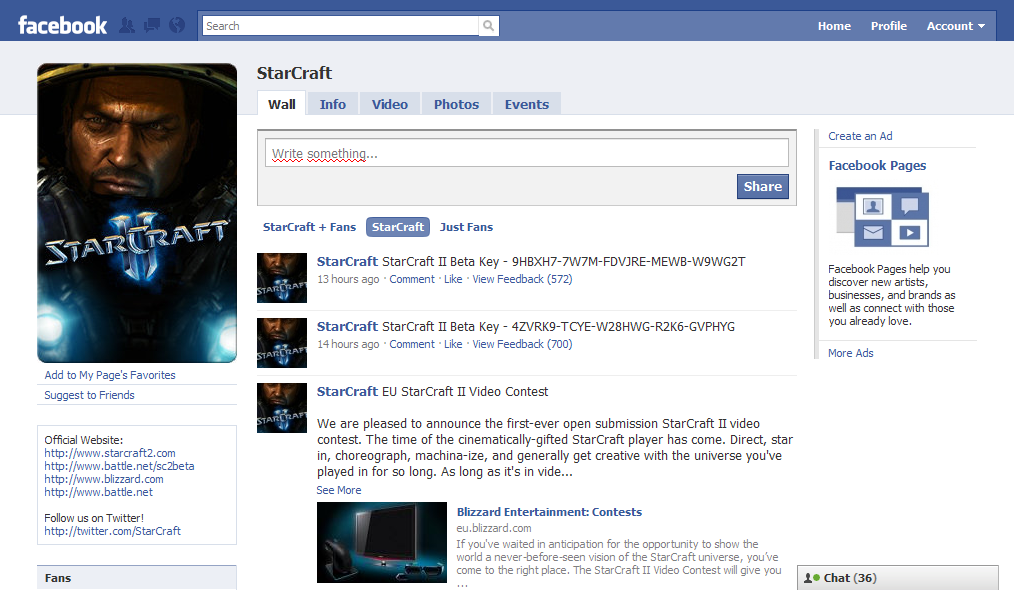
Task: Click the 13 hours ago timestamp
Action: (348, 279)
